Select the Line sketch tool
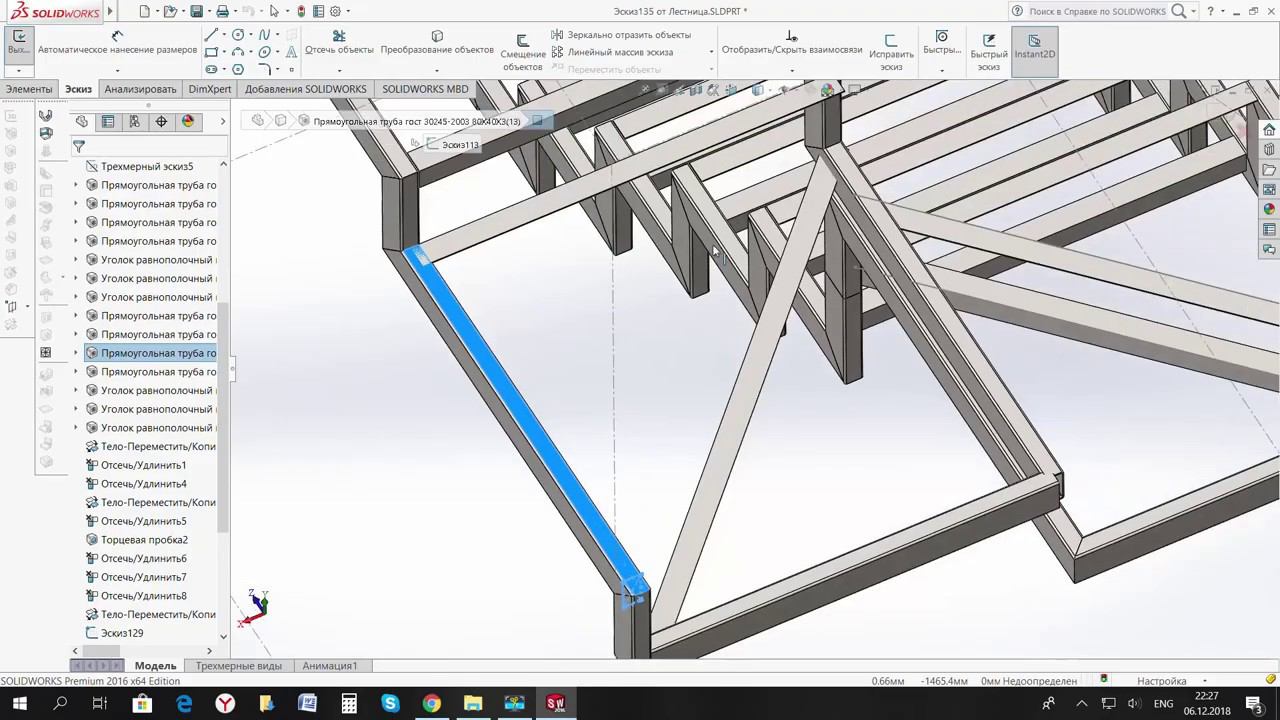 pyautogui.click(x=211, y=35)
